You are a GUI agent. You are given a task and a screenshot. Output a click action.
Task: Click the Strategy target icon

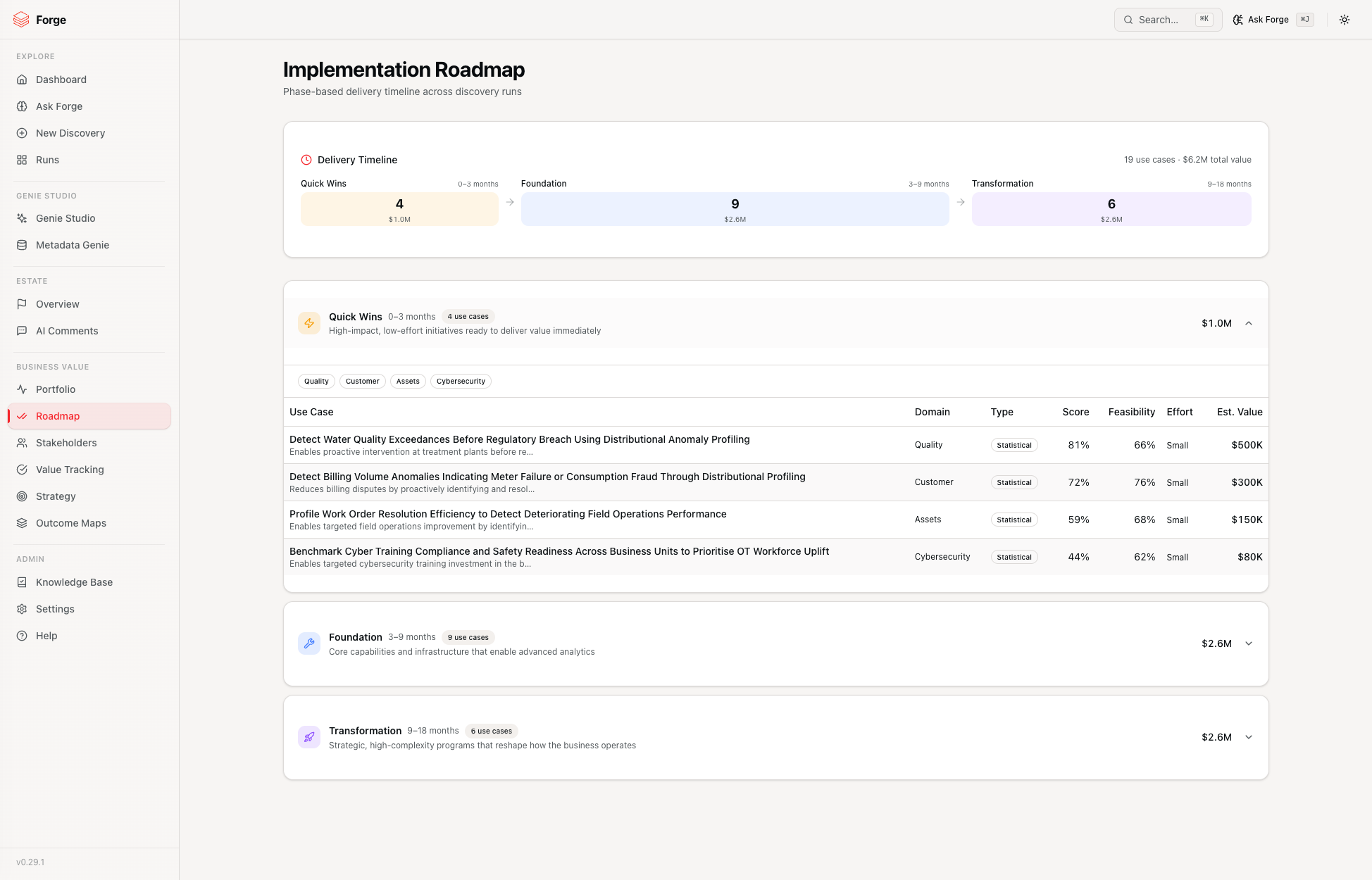(x=22, y=496)
